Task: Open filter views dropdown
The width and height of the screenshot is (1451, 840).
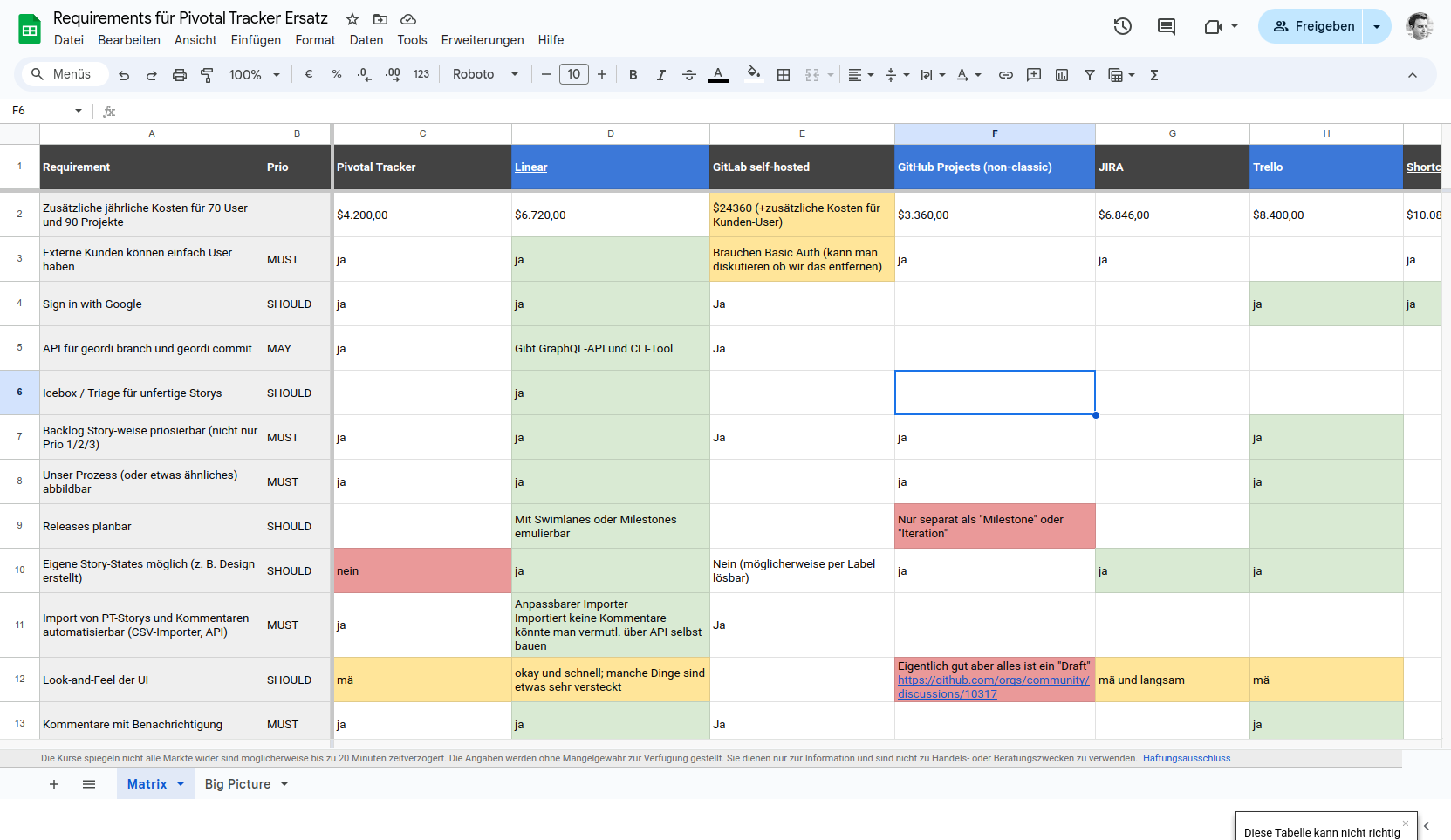Action: pyautogui.click(x=1121, y=75)
